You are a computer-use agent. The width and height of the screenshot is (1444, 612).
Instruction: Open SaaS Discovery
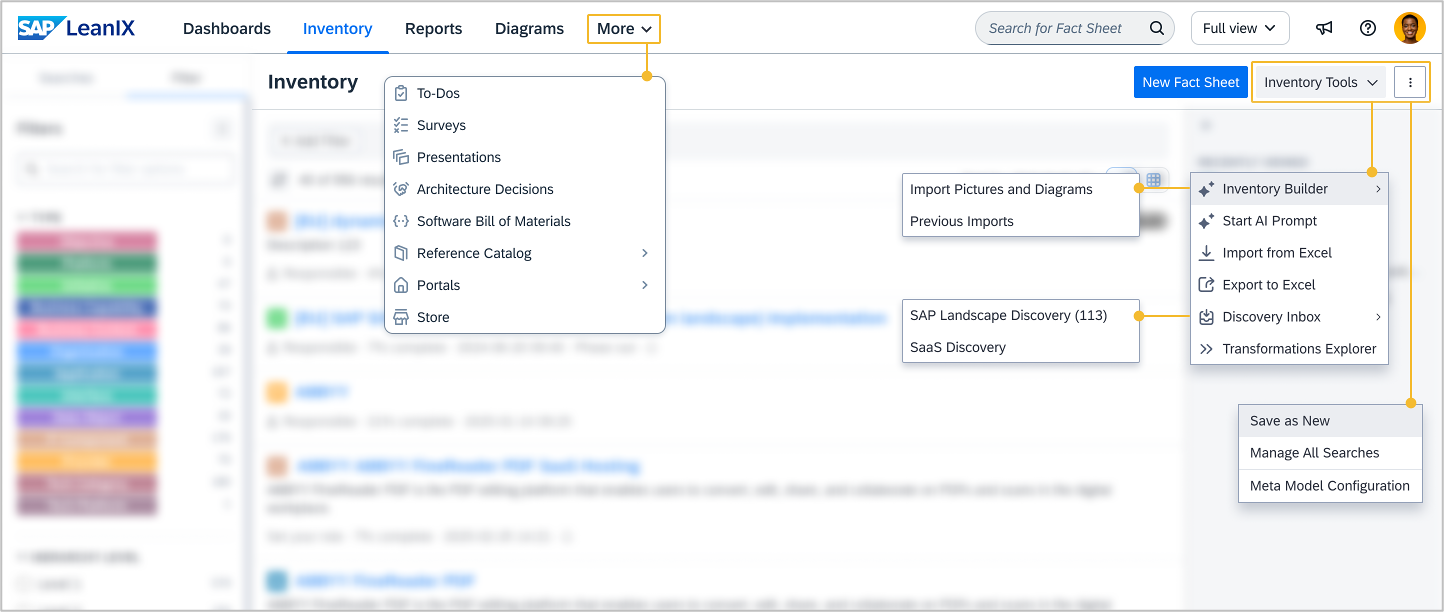coord(1021,347)
